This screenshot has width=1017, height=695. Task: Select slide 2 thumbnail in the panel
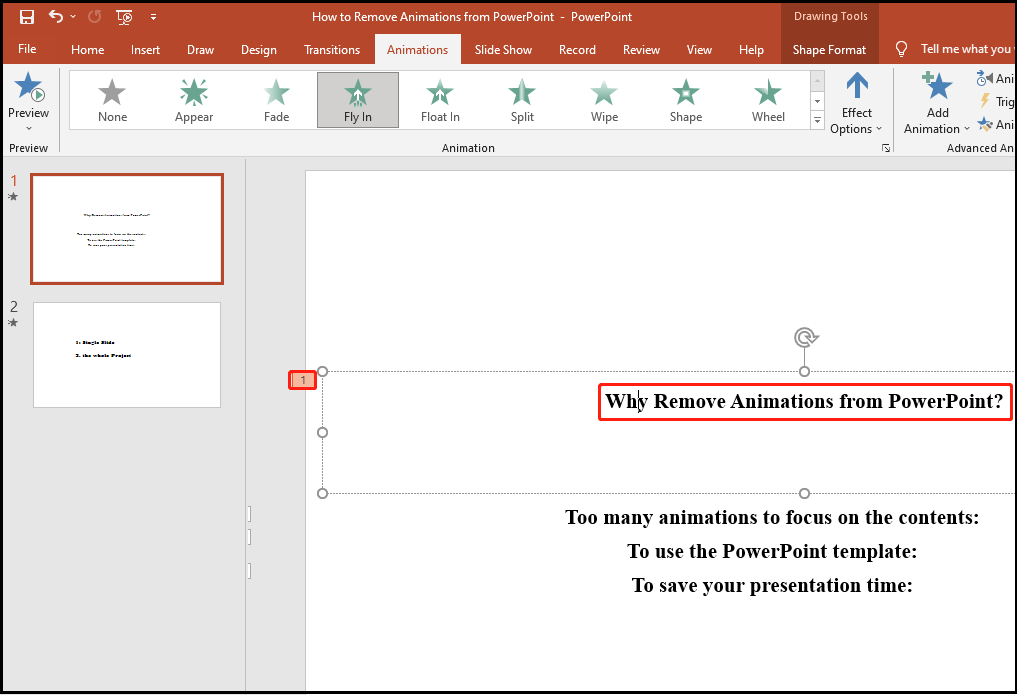(126, 355)
